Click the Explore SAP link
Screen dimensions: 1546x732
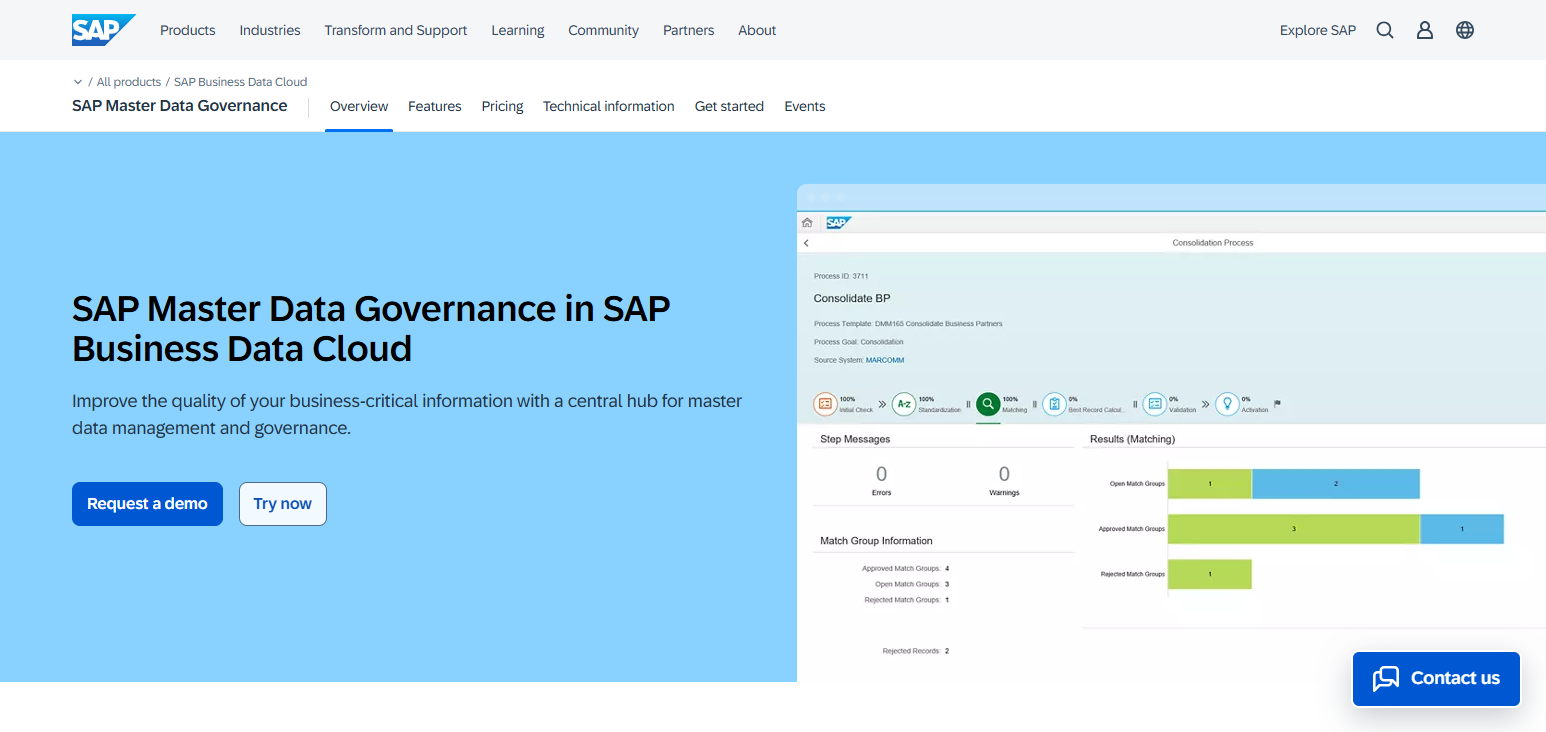[x=1318, y=30]
